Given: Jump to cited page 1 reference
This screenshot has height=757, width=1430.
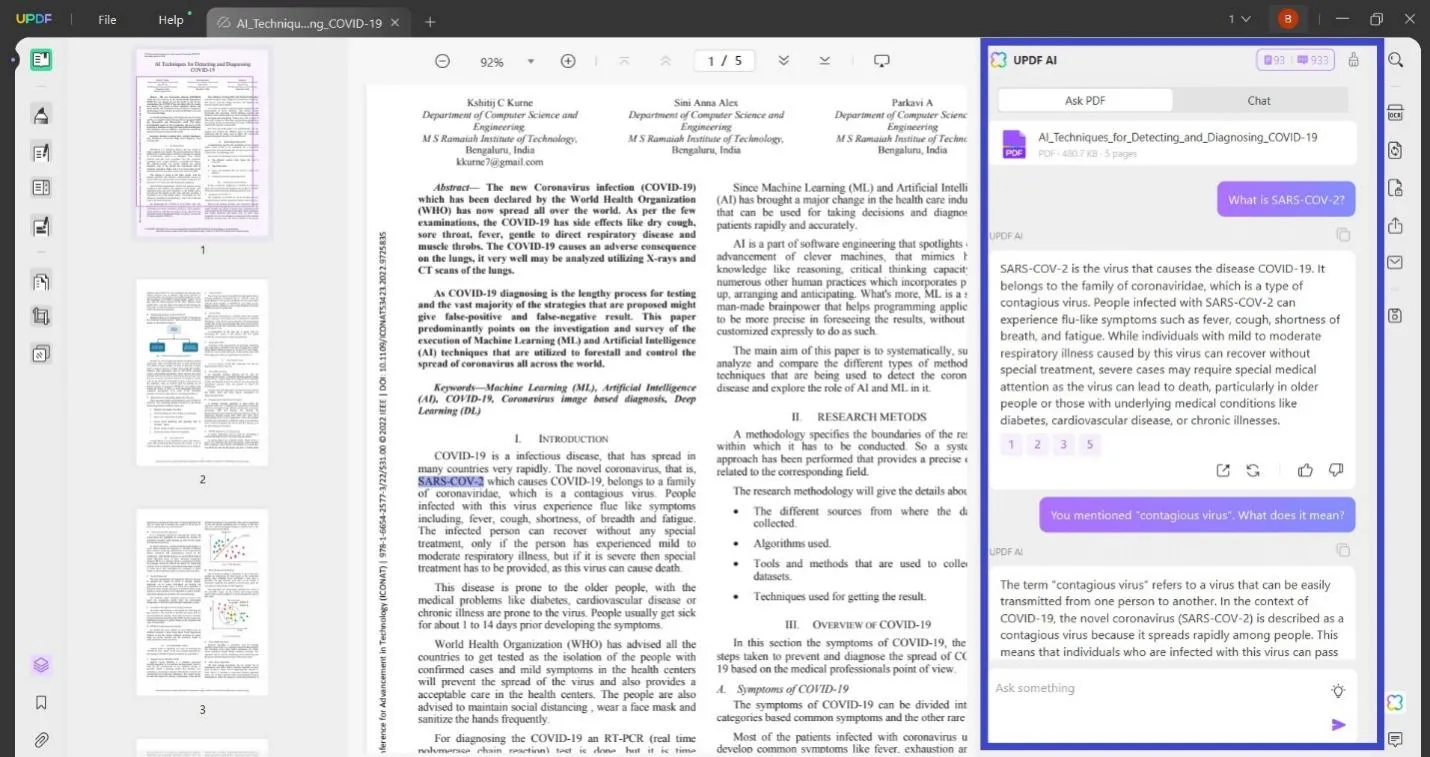Looking at the screenshot, I should pos(1011,445).
